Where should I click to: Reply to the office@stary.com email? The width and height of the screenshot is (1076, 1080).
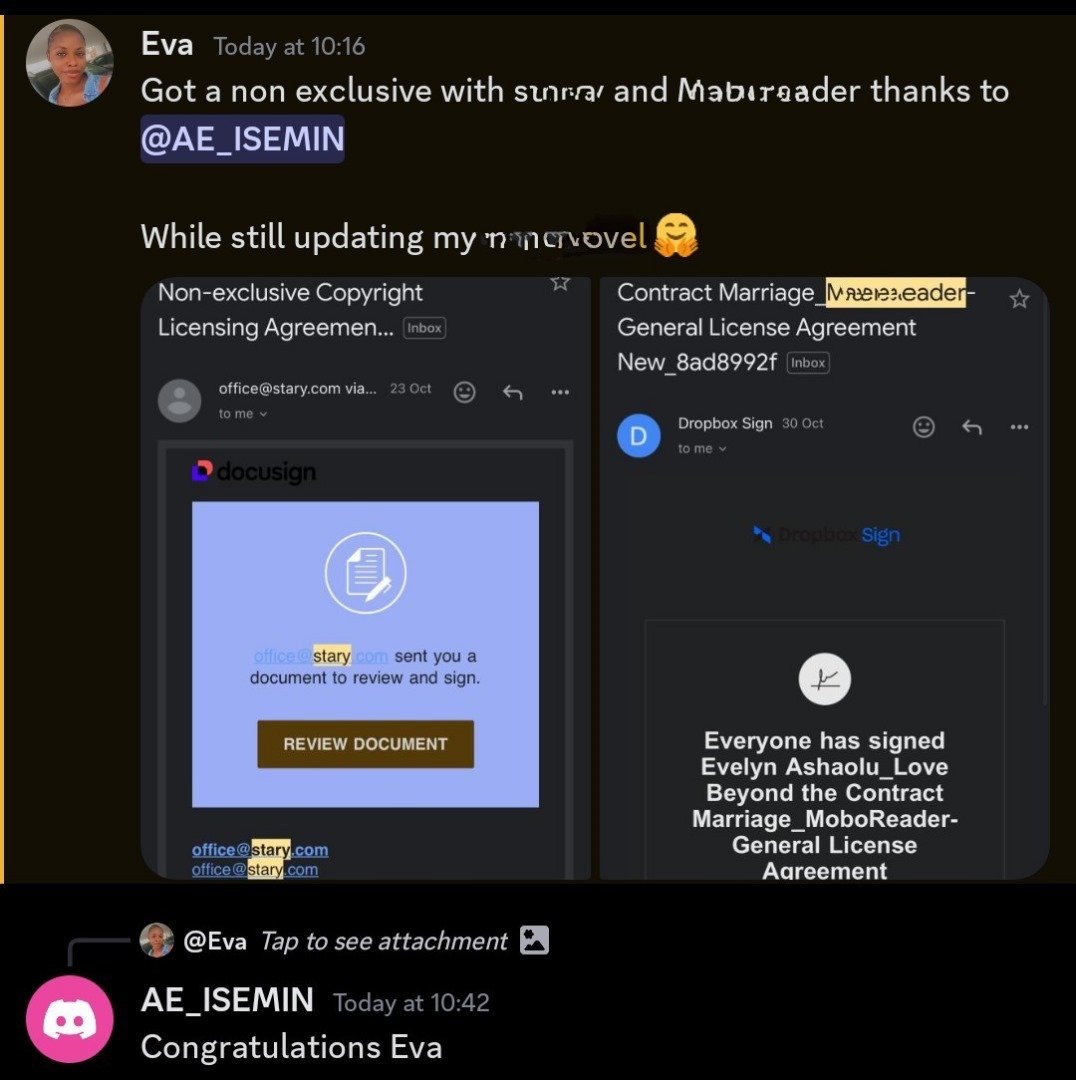point(513,393)
